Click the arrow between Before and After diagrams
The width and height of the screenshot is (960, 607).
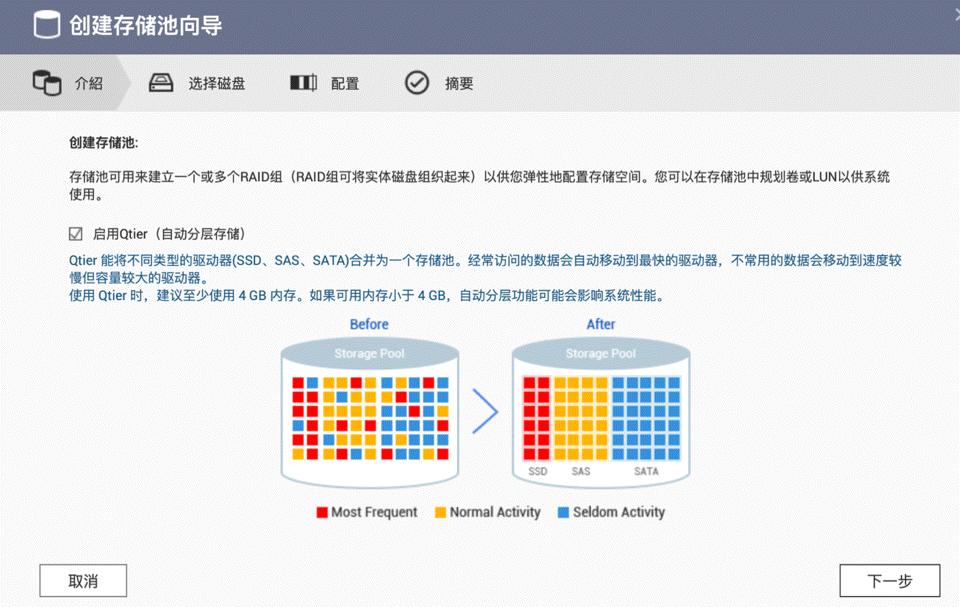pyautogui.click(x=484, y=412)
